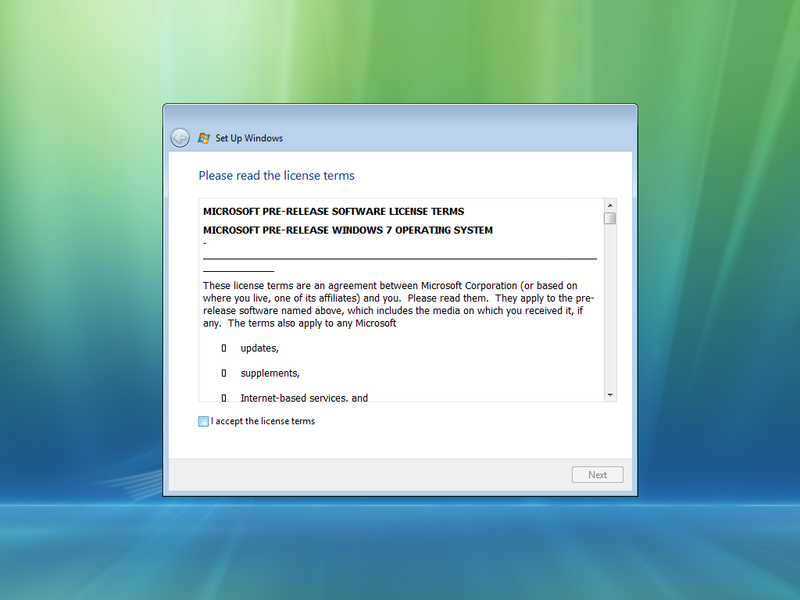Click the round back arrow button
Screen dimensions: 800x600
(180, 138)
